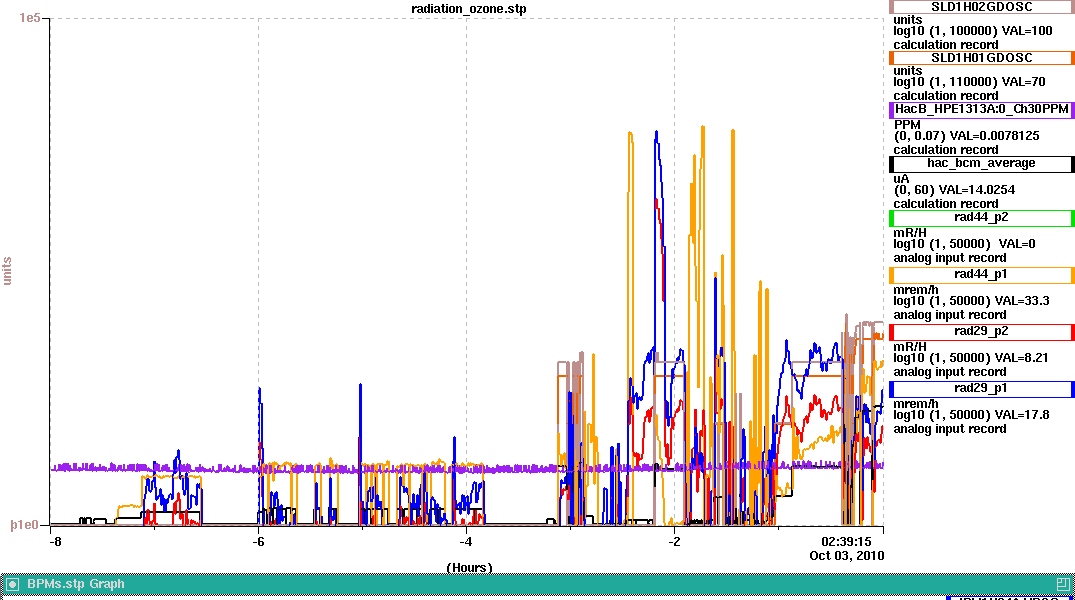1075x600 pixels.
Task: Click the -4 hours axis tick label
Action: pos(466,542)
